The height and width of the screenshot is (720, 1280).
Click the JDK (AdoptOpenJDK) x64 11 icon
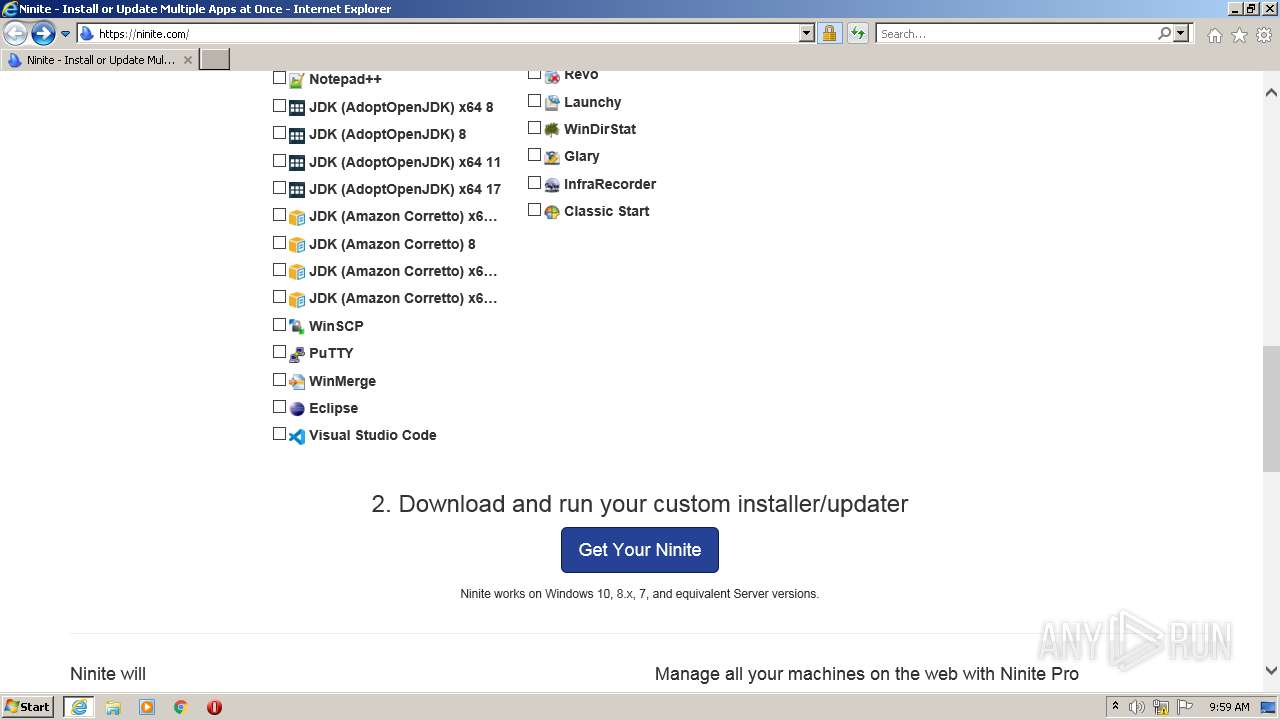[x=296, y=162]
